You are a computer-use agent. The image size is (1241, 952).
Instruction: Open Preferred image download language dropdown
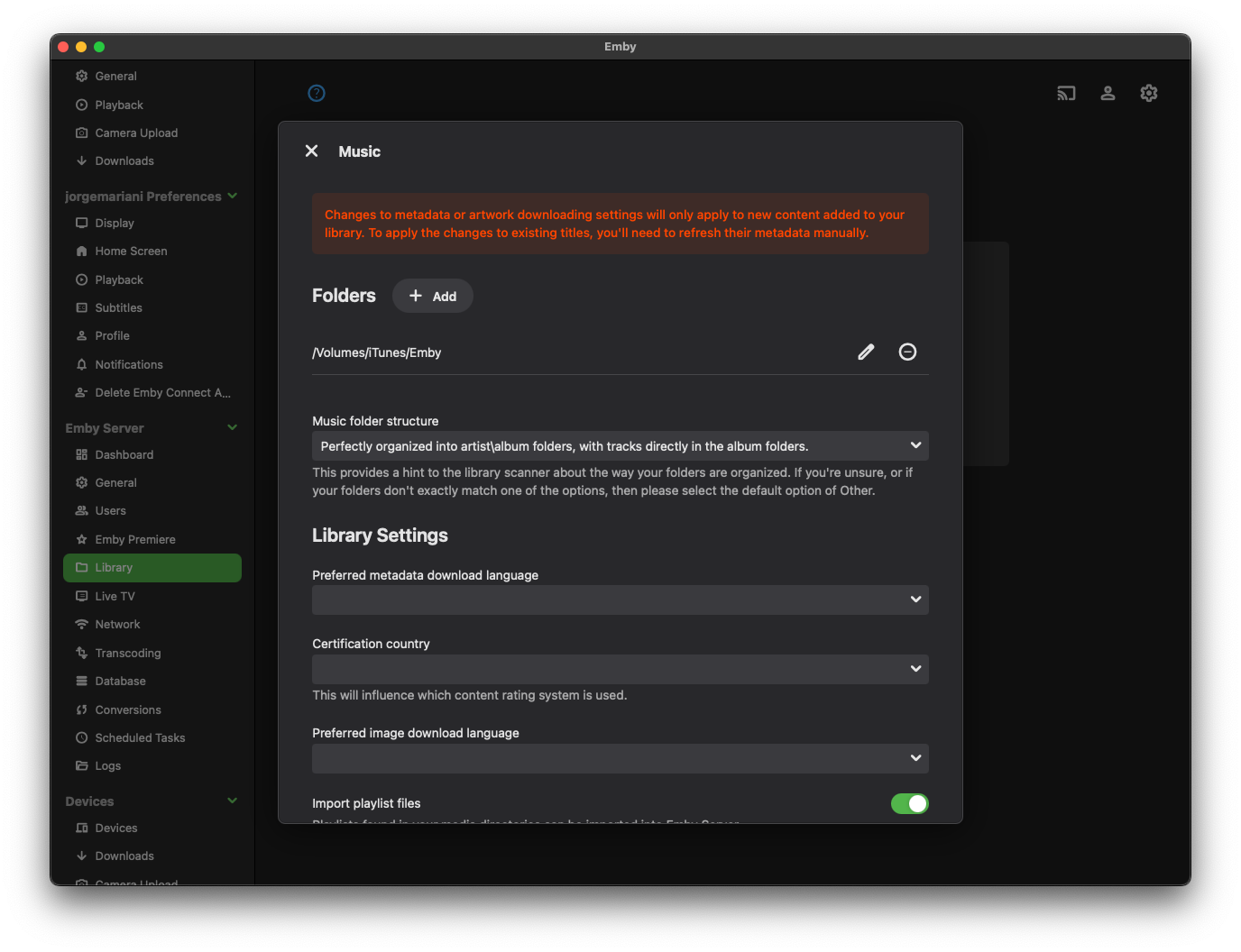tap(620, 758)
